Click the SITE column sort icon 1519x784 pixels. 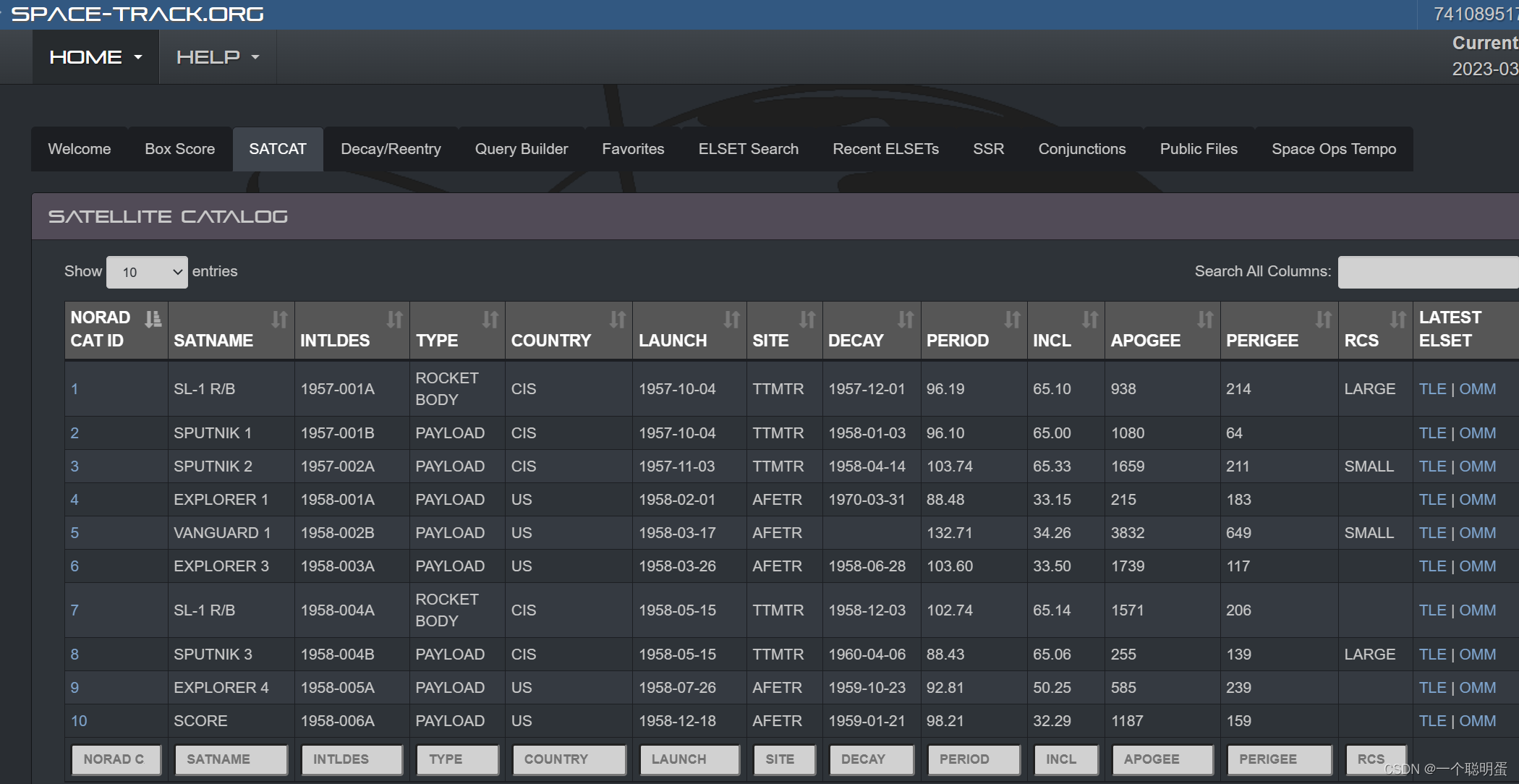tap(808, 319)
